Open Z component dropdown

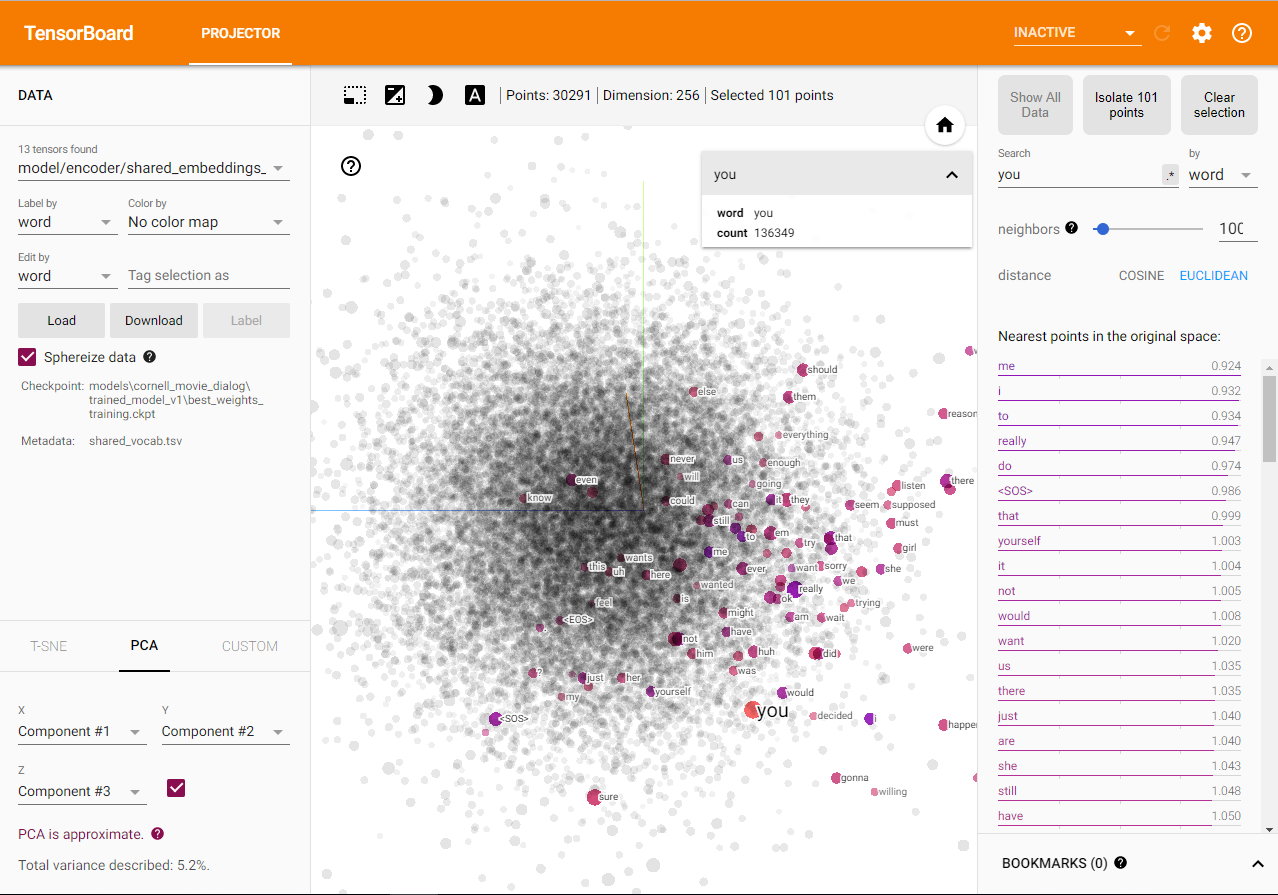(x=82, y=792)
